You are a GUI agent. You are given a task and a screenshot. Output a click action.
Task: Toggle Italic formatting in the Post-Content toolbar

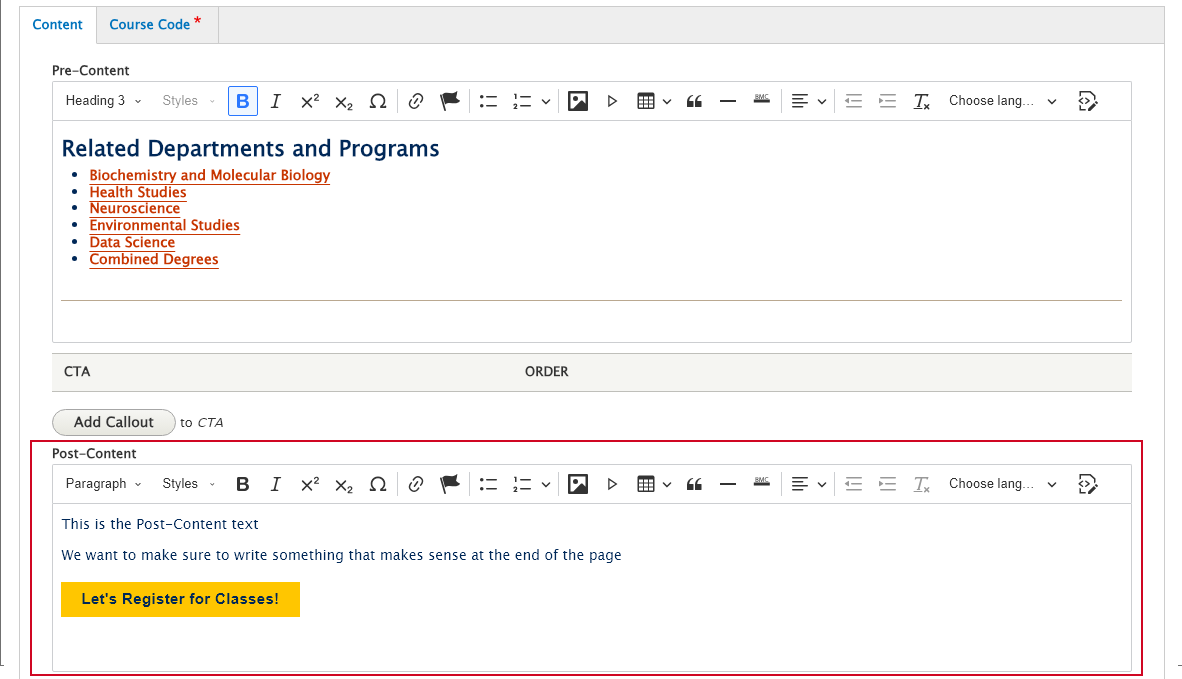(275, 483)
